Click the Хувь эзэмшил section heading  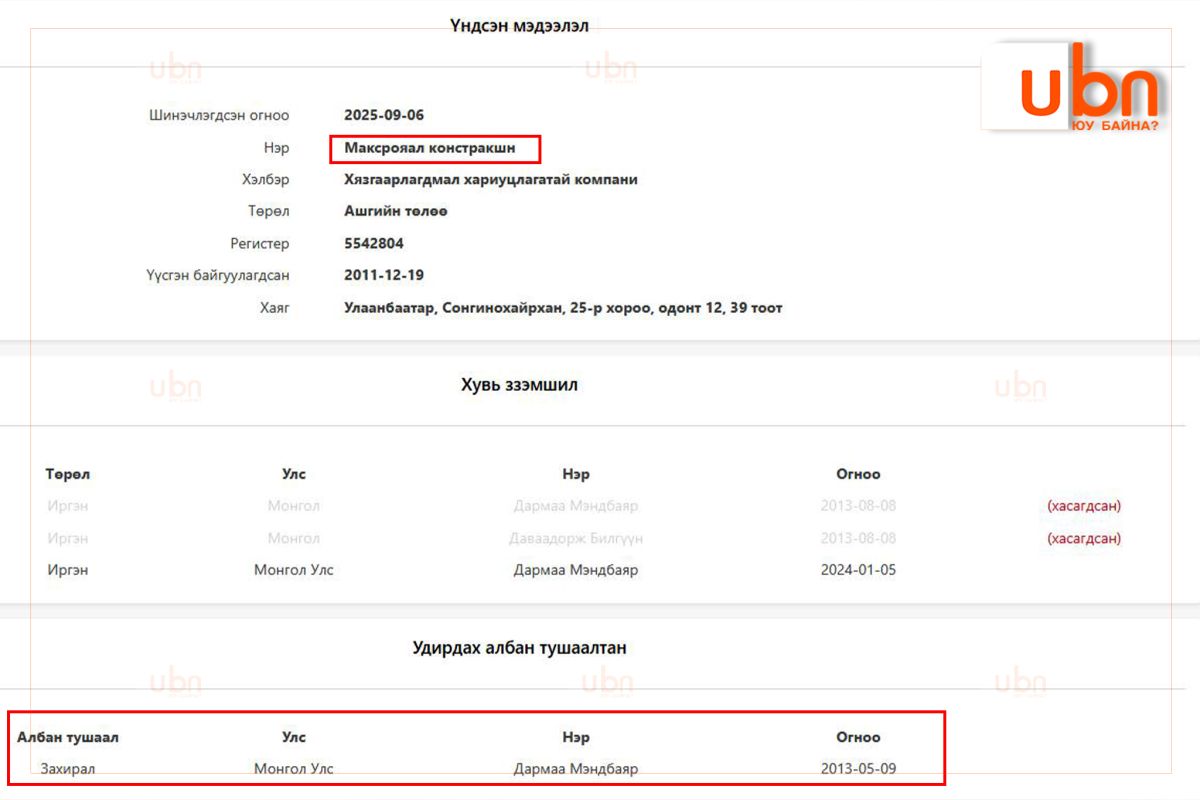point(519,385)
